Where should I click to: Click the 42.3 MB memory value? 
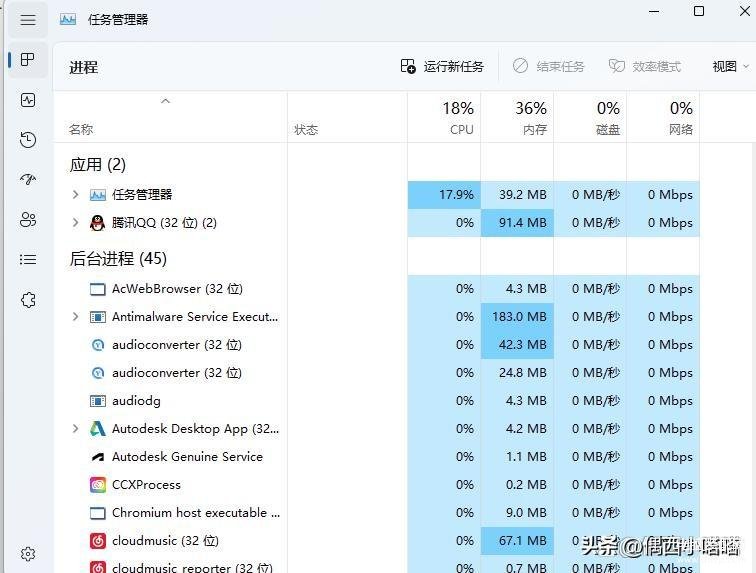tap(523, 345)
